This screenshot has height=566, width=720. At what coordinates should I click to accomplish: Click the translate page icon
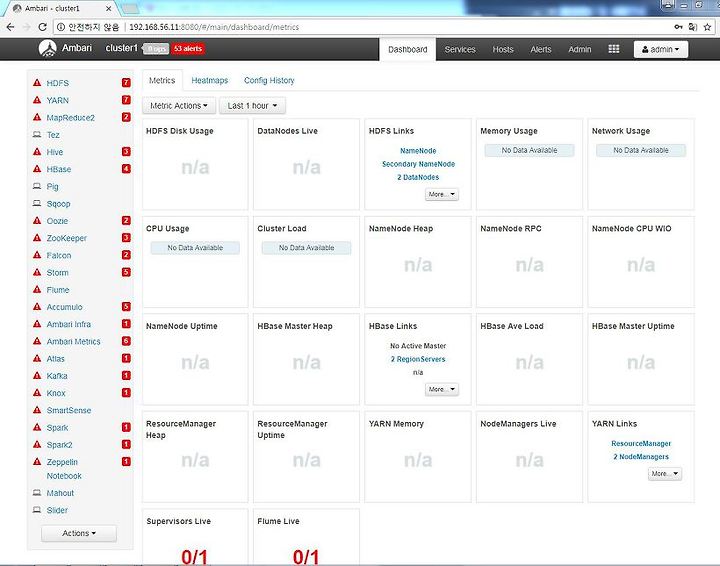coord(692,27)
